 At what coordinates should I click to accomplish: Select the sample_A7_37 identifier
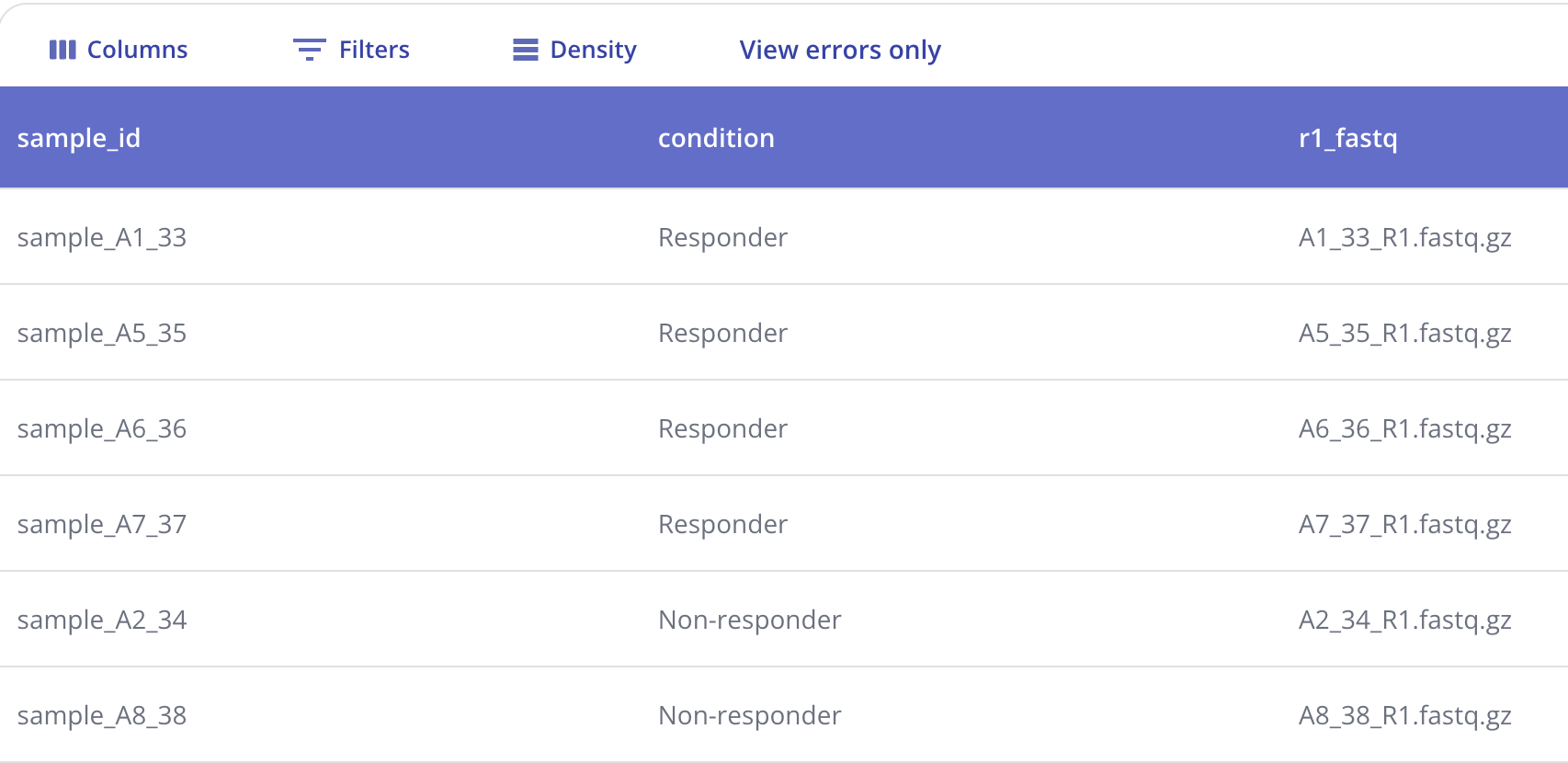[102, 524]
